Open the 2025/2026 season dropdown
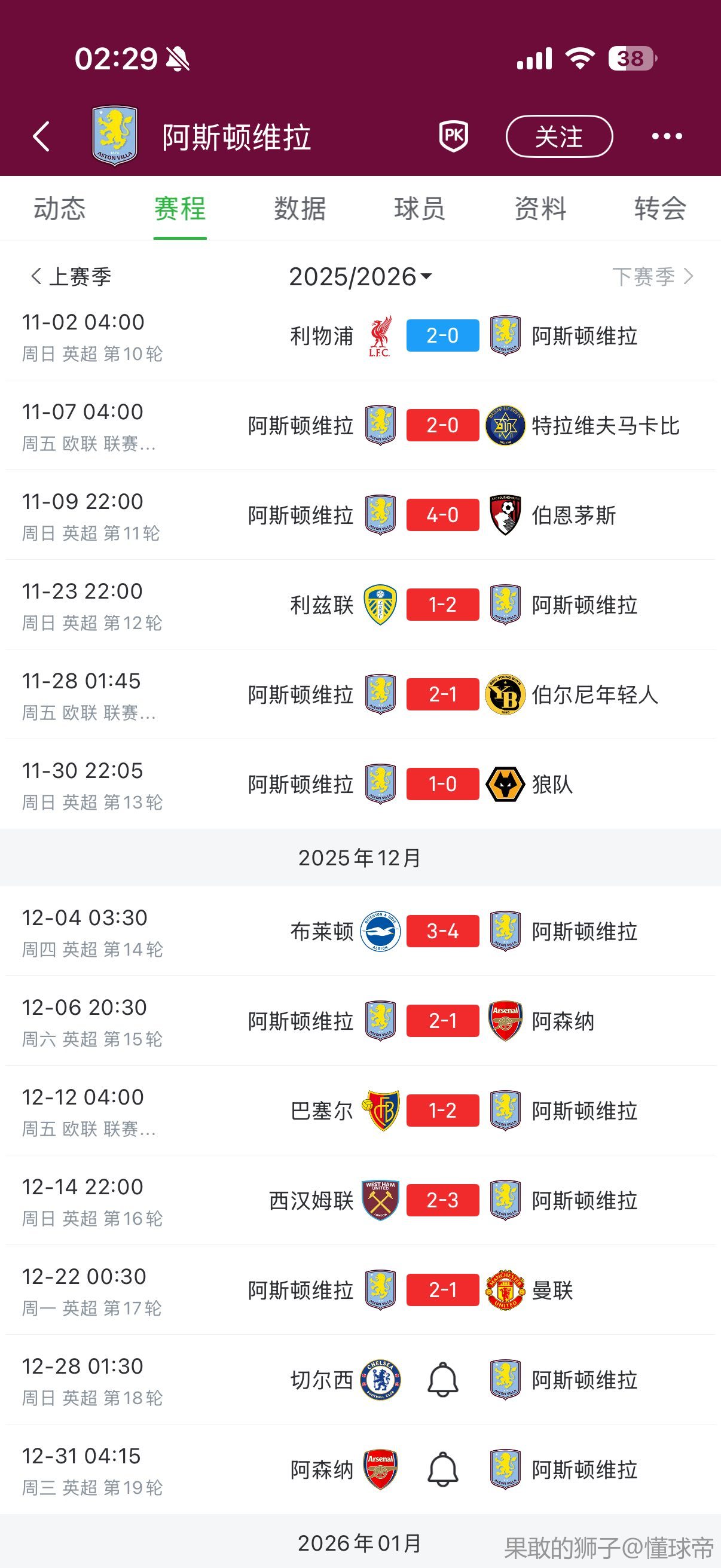The width and height of the screenshot is (721, 1568). [x=360, y=277]
